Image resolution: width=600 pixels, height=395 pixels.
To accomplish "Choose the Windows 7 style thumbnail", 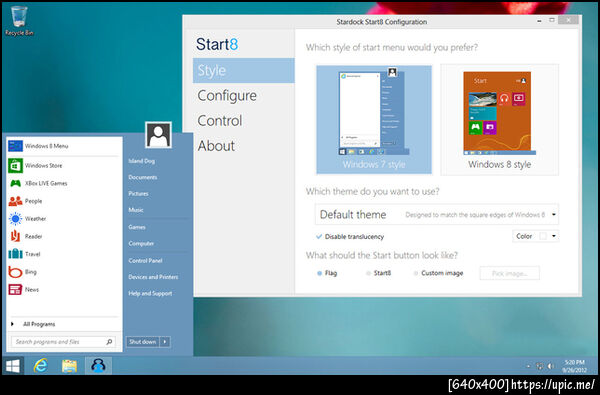I will coord(374,120).
